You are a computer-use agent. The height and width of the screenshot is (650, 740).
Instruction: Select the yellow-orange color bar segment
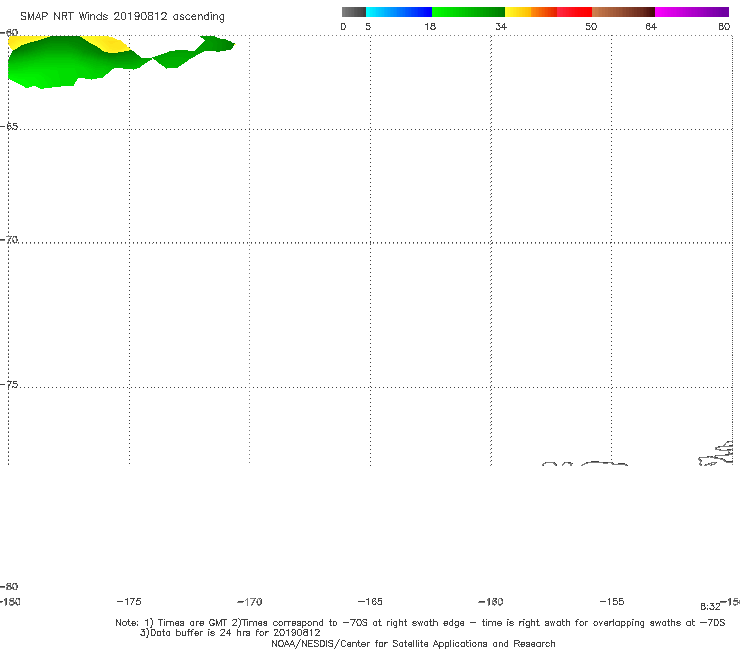pyautogui.click(x=531, y=12)
